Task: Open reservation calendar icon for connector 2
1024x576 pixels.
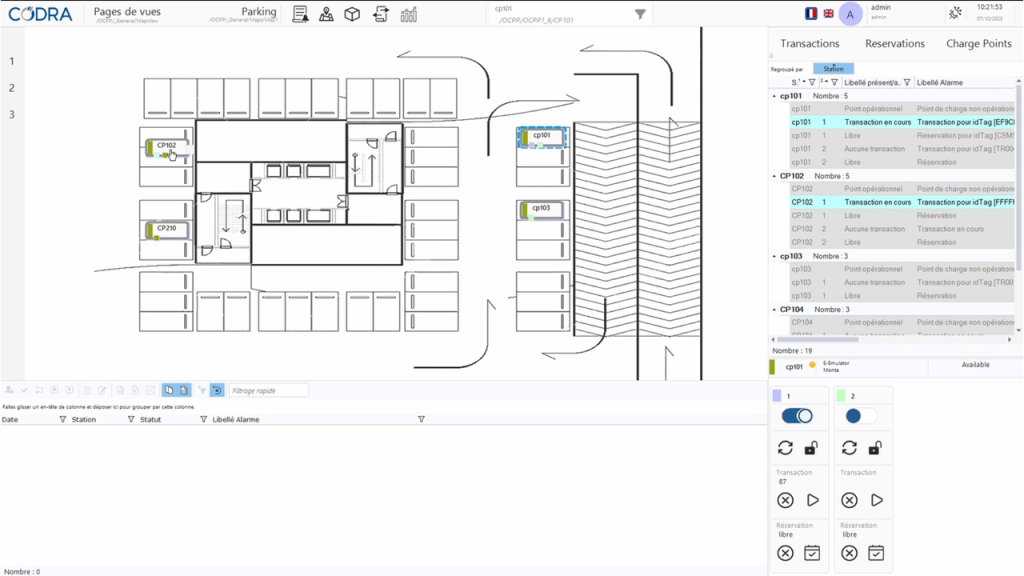Action: 876,553
